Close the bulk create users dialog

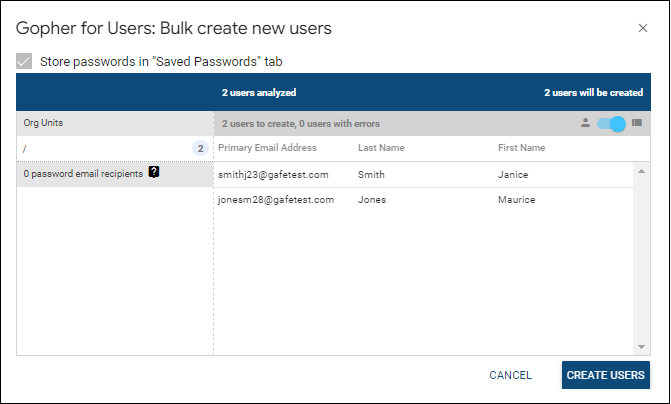(x=643, y=28)
